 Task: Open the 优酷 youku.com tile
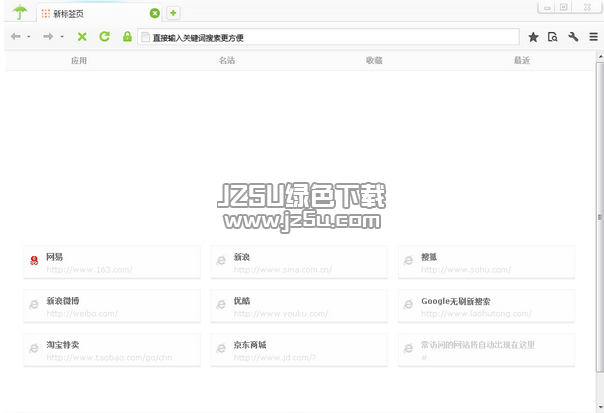(x=299, y=306)
